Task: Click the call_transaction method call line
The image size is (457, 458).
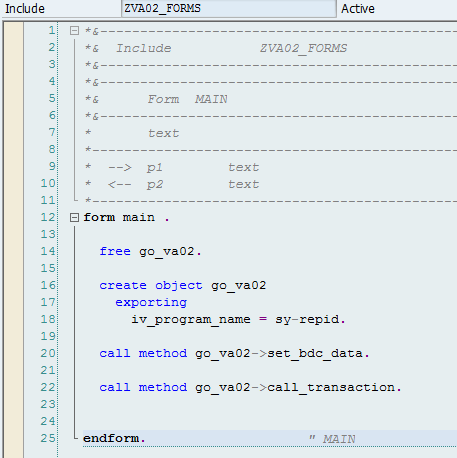Action: [x=250, y=387]
